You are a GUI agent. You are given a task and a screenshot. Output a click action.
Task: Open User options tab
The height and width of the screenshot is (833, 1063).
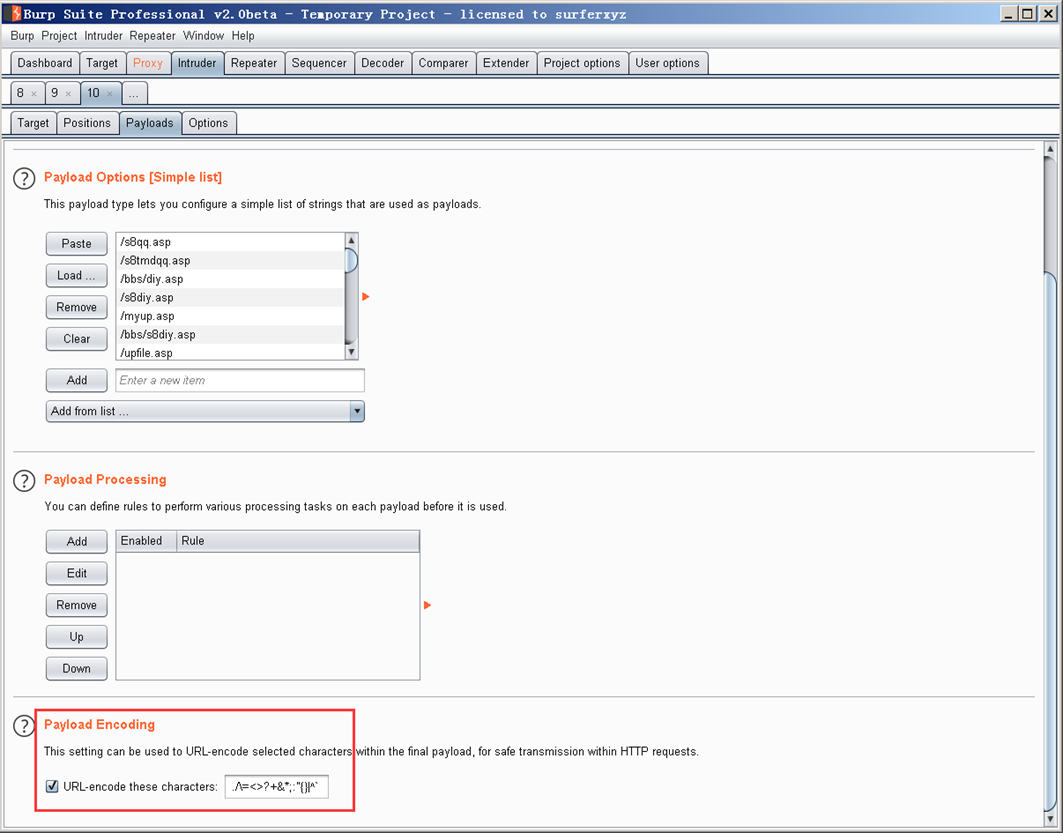click(x=667, y=63)
